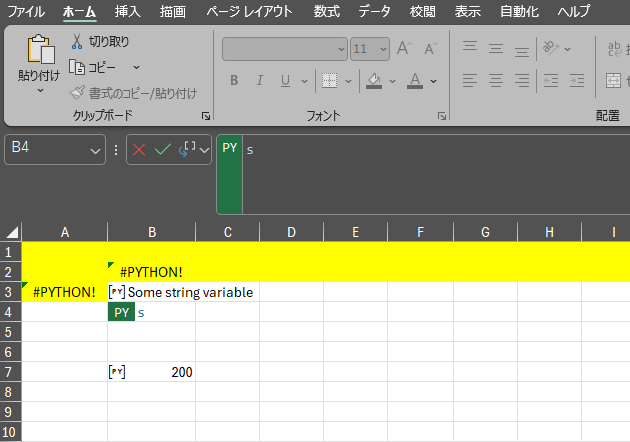Switch to 数式 tab

pos(327,11)
